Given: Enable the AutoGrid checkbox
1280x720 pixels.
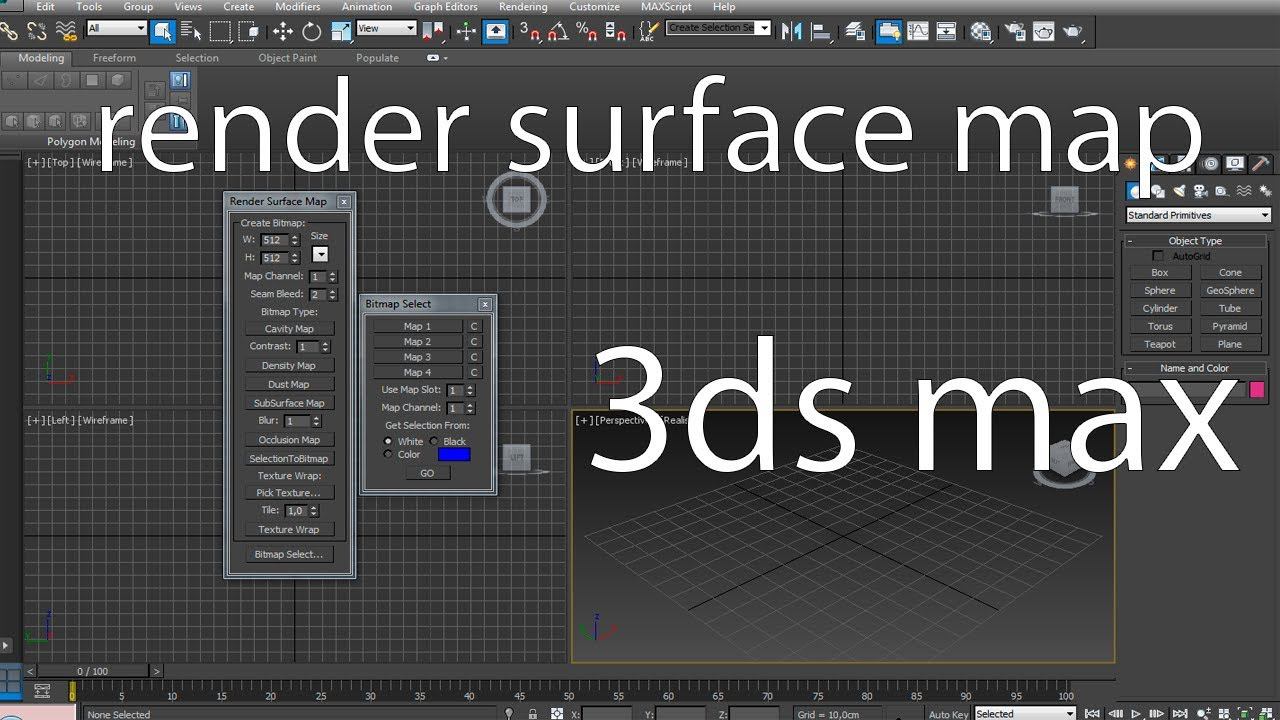Looking at the screenshot, I should tap(1158, 257).
